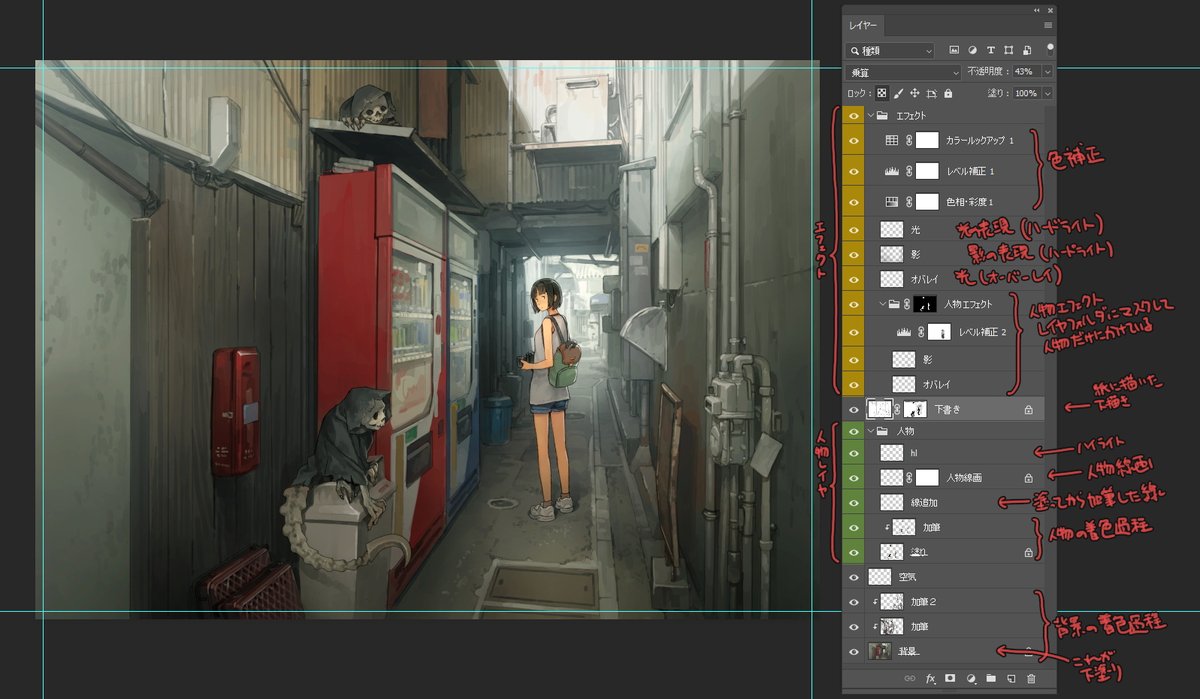The image size is (1200, 699).
Task: Click the fill value field 100%
Action: pyautogui.click(x=1026, y=93)
